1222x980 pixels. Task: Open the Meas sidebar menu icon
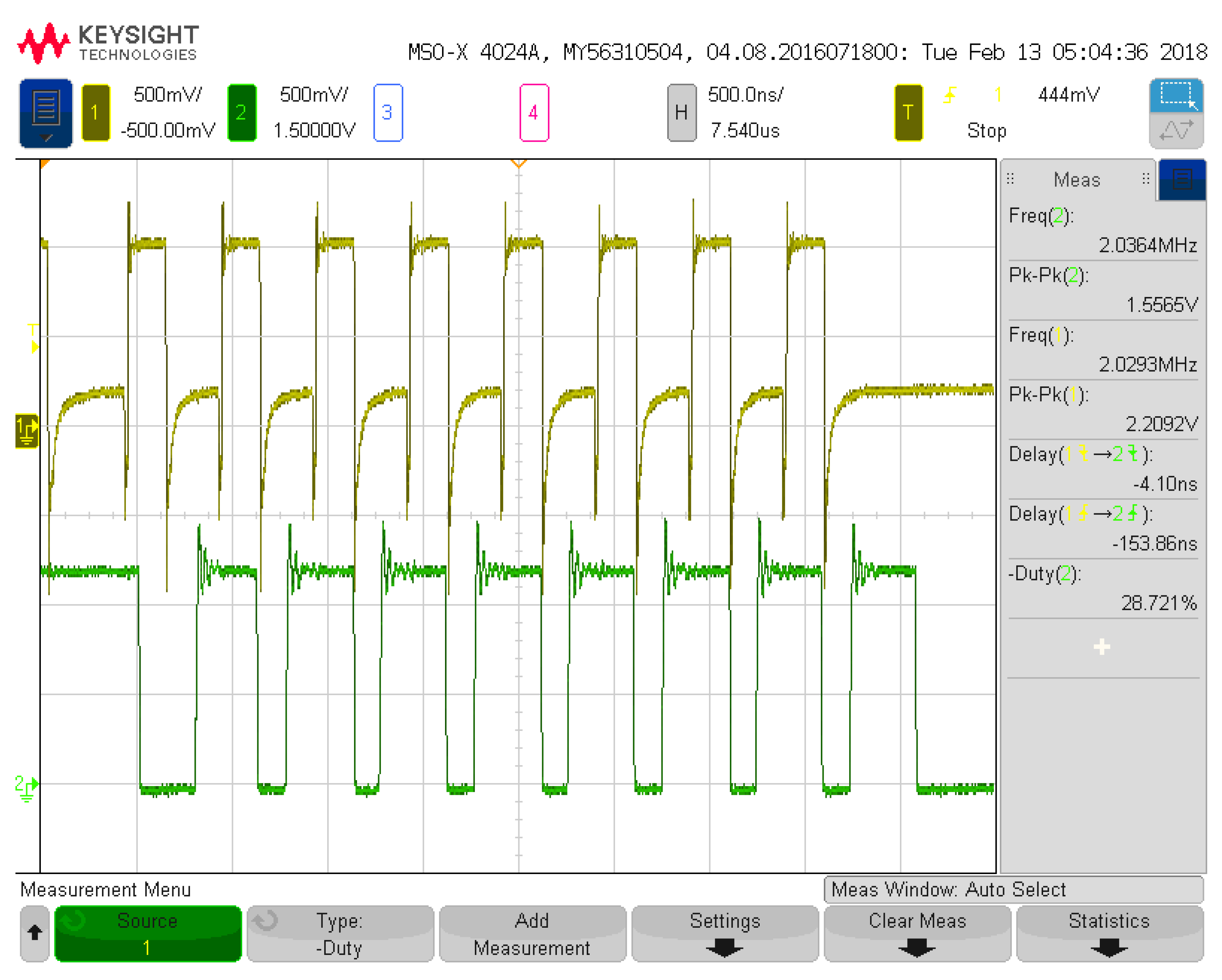coord(1182,180)
